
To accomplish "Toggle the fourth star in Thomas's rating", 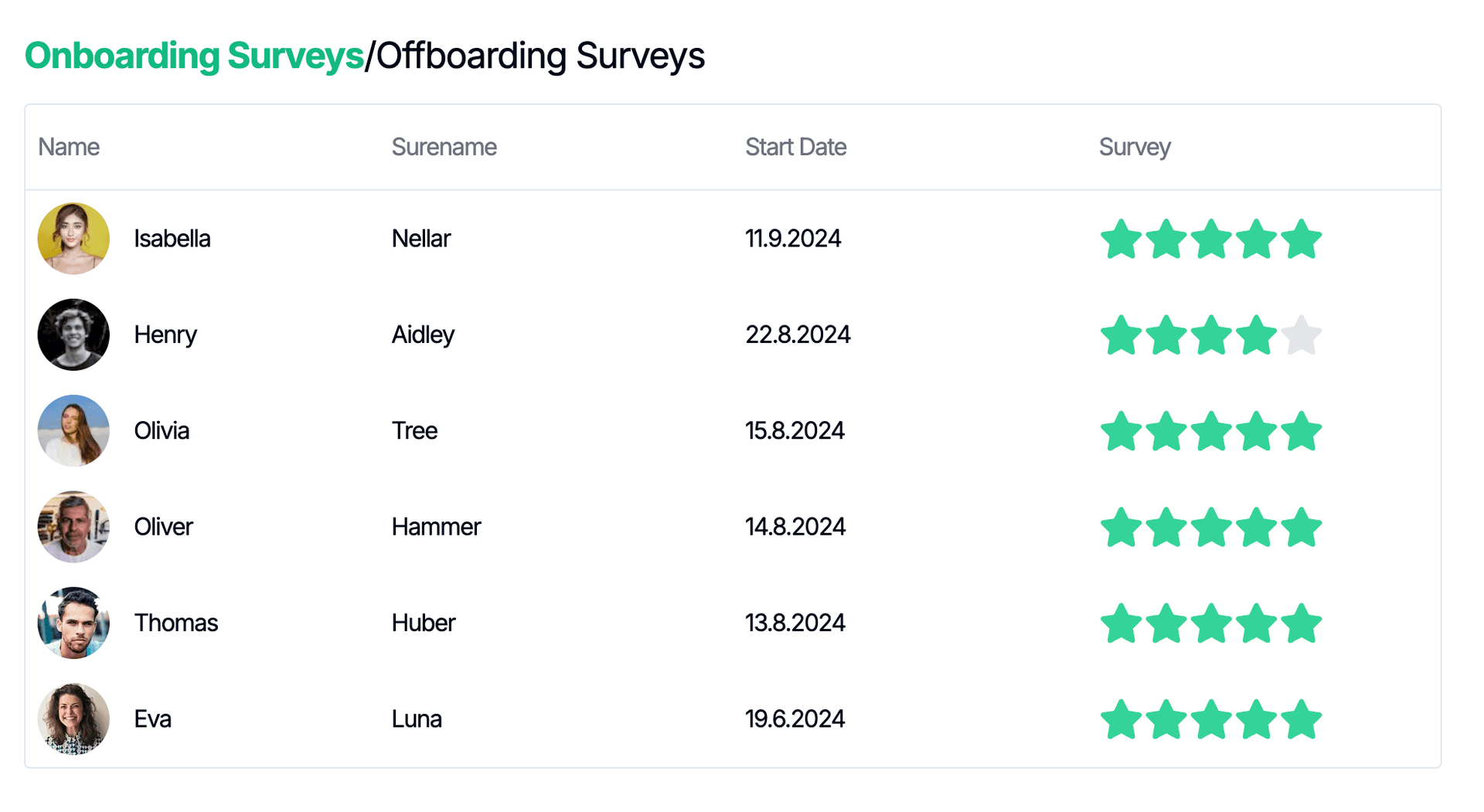I will (x=1258, y=622).
